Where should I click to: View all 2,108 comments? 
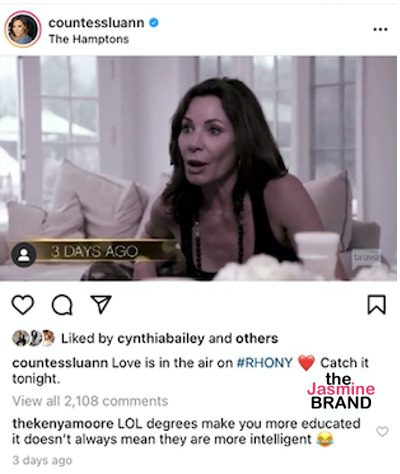90,401
